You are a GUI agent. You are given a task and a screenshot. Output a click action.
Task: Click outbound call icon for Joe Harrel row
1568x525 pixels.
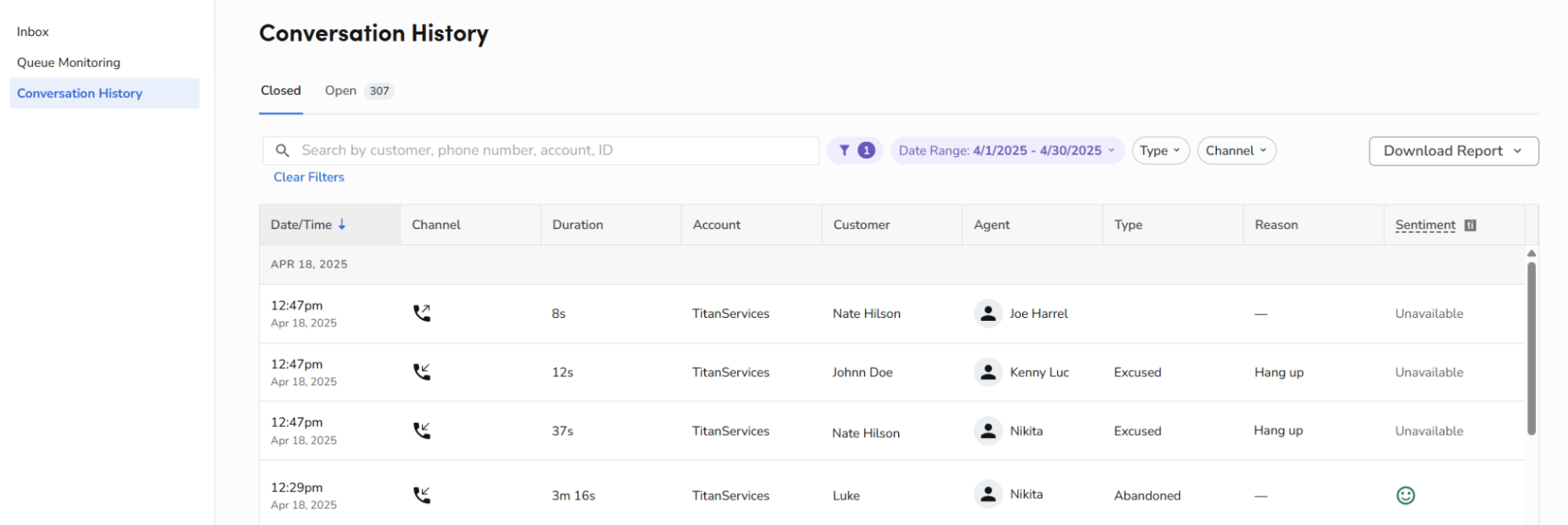click(x=422, y=313)
